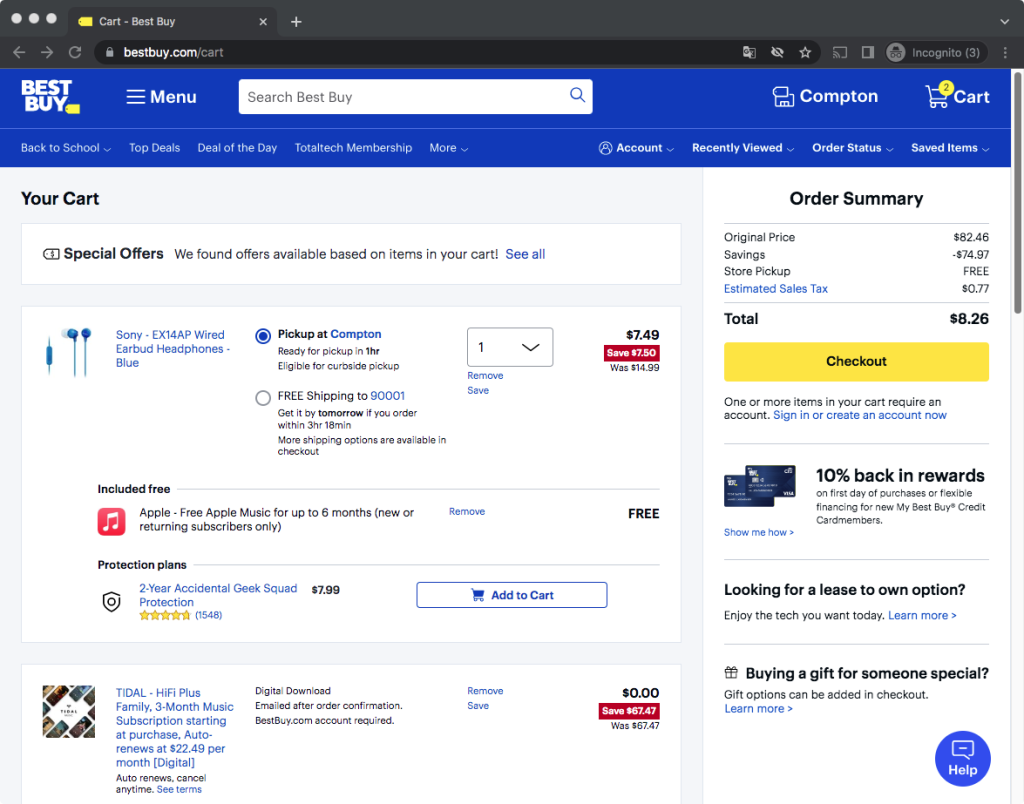Bookmark this page with star icon
This screenshot has height=804, width=1024.
point(805,52)
